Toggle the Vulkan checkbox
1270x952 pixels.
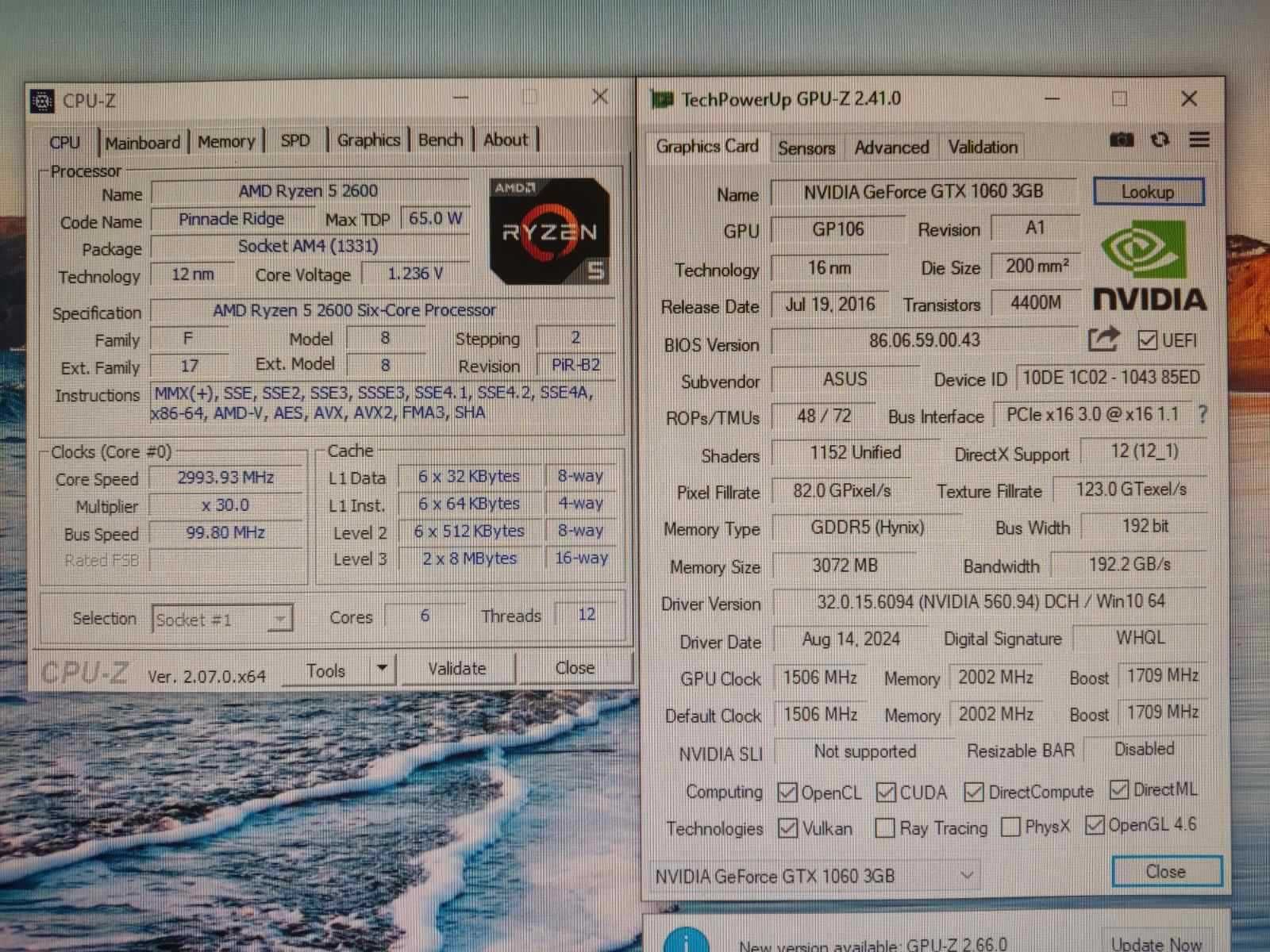click(787, 828)
